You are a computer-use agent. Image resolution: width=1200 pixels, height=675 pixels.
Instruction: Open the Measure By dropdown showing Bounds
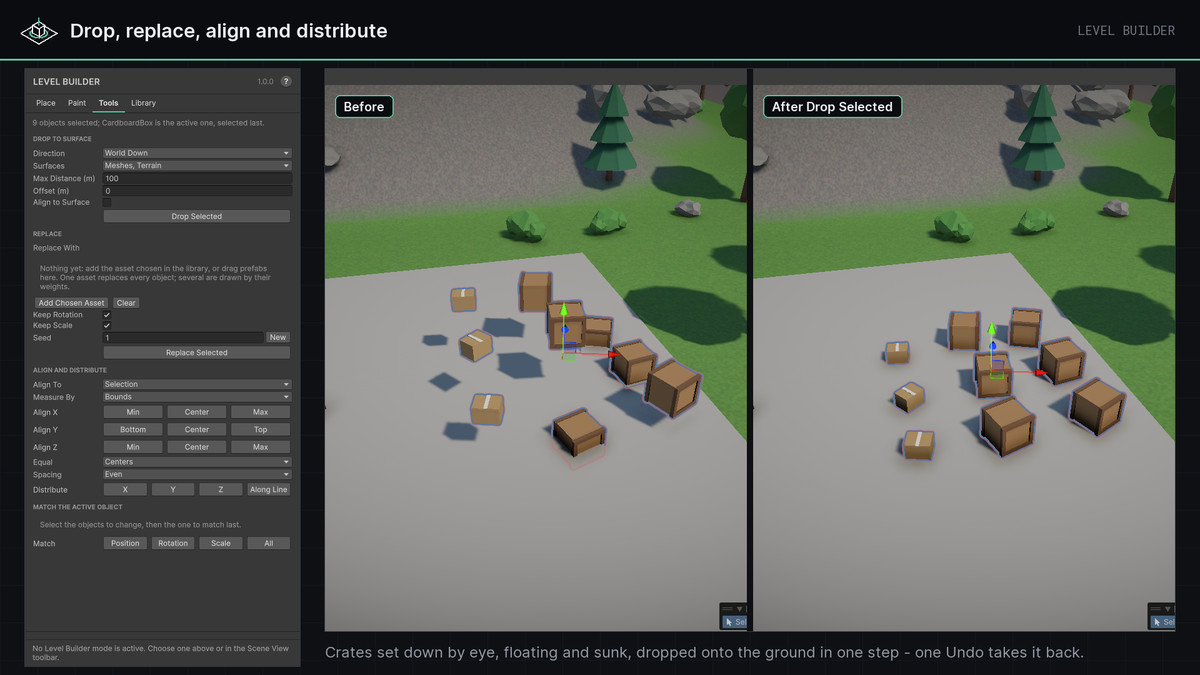click(197, 396)
